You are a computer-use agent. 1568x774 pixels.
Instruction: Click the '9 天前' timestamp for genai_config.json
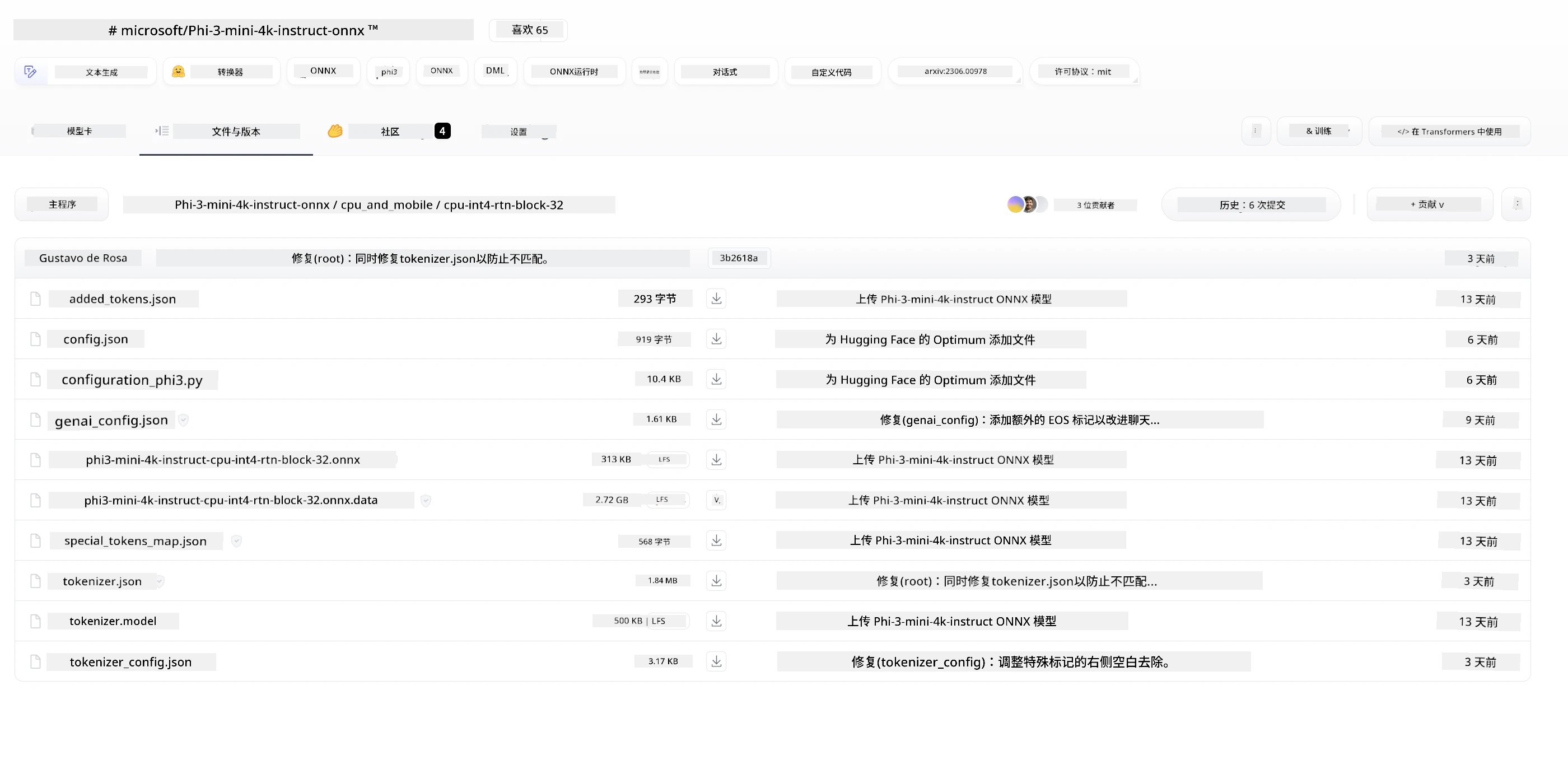click(1480, 419)
